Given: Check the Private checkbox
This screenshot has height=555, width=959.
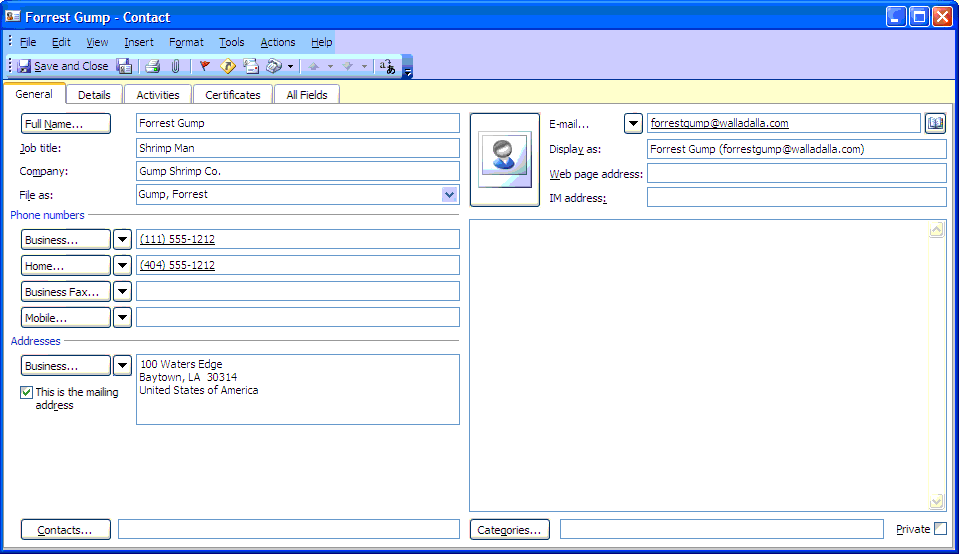Looking at the screenshot, I should click(941, 529).
